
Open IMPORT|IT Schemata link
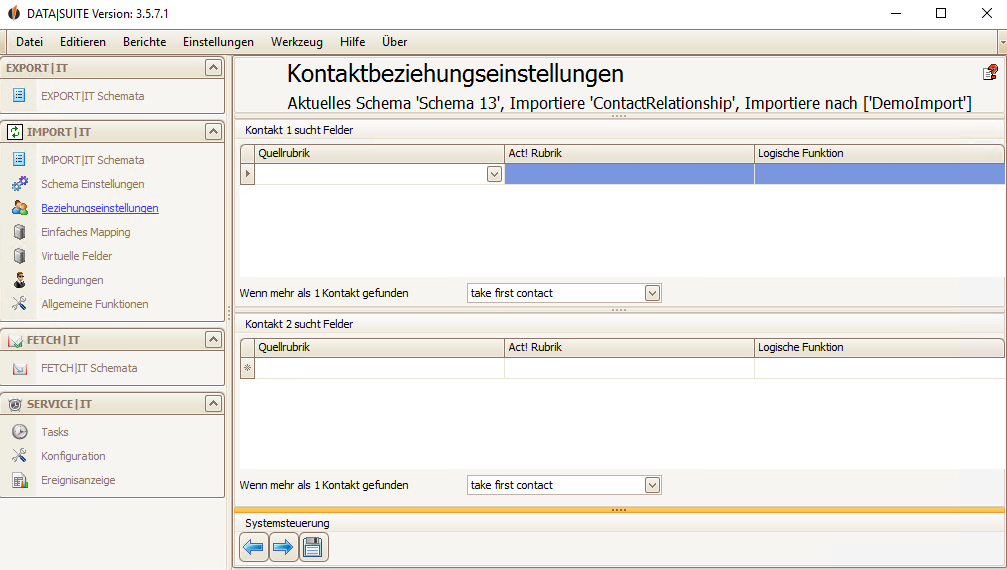pyautogui.click(x=92, y=160)
